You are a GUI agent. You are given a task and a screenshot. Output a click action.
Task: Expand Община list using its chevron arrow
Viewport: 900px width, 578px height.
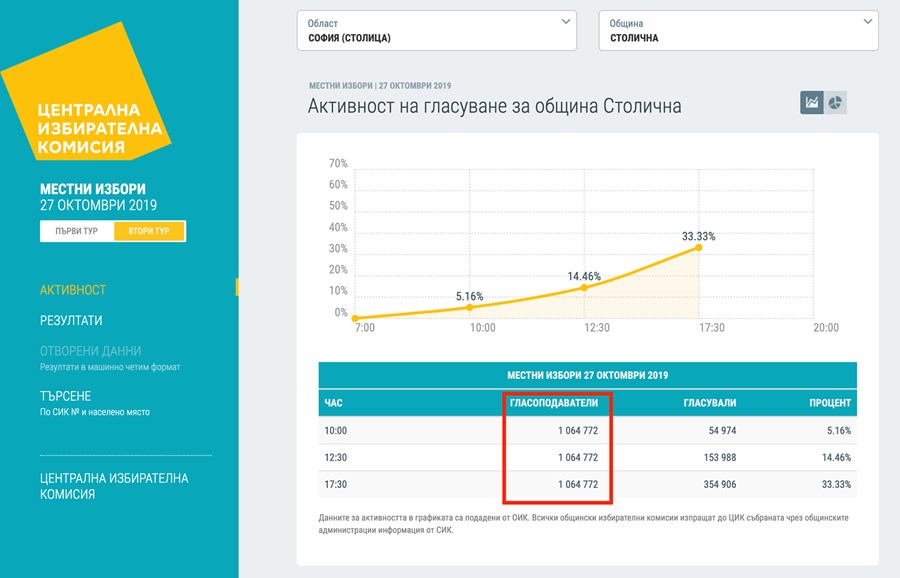tap(868, 21)
